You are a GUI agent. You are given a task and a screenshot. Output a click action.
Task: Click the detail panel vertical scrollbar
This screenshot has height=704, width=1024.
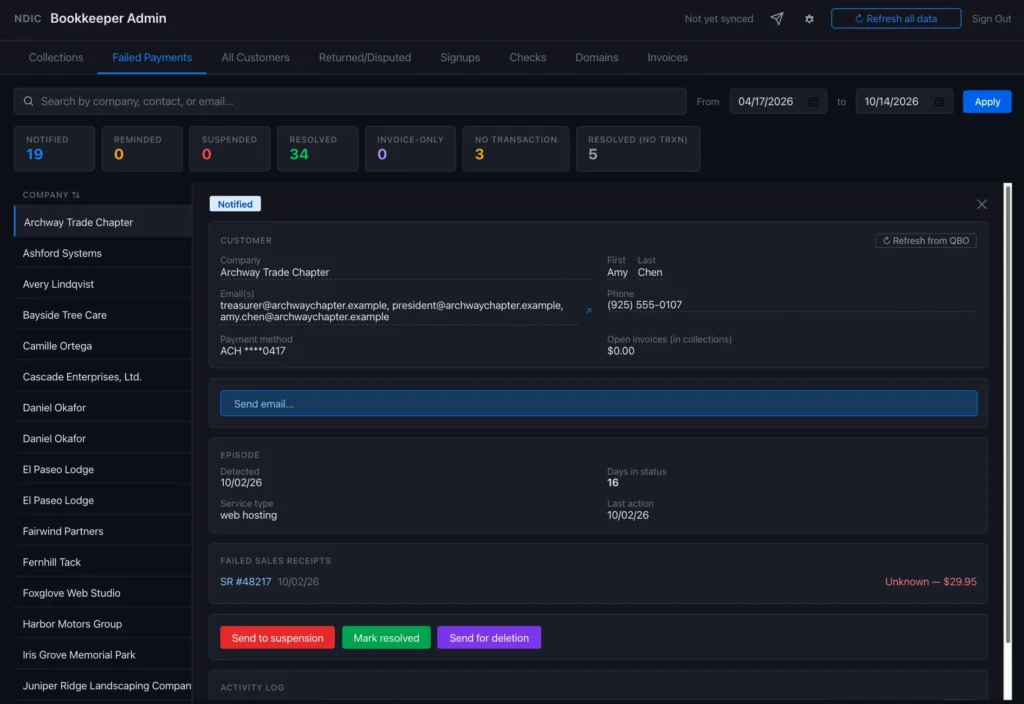[1007, 413]
